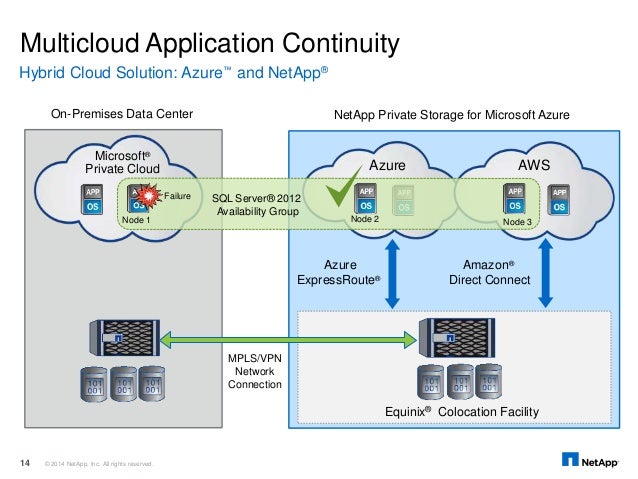
Task: Select the Equinix colocation NetApp storage controller icon
Action: (x=457, y=338)
